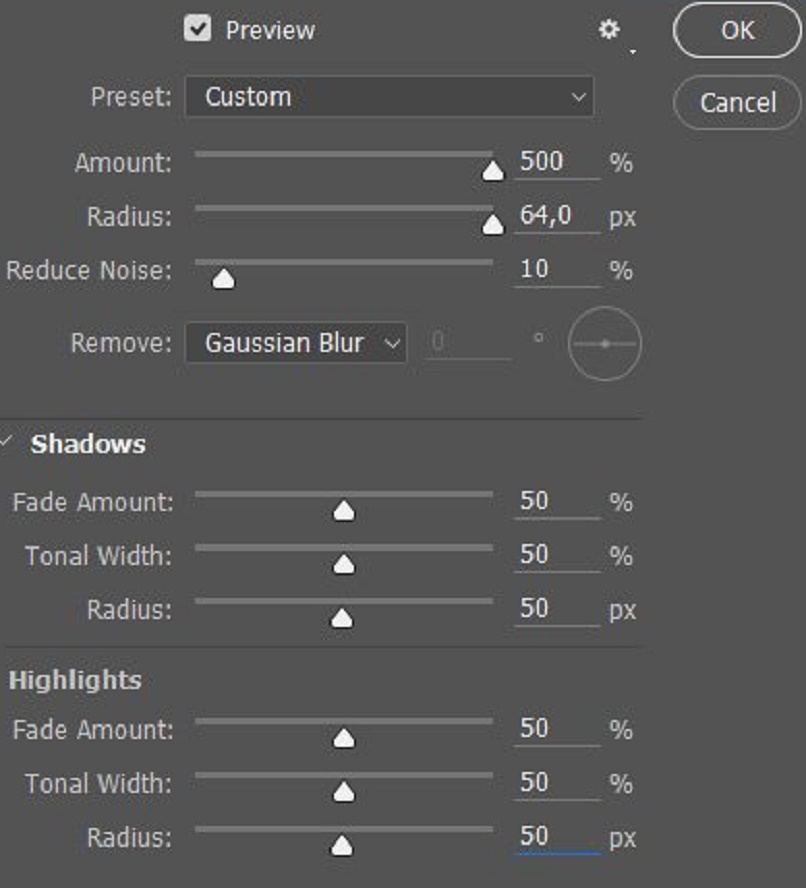Click the Highlights Fade Amount value field
This screenshot has width=806, height=888.
point(555,729)
